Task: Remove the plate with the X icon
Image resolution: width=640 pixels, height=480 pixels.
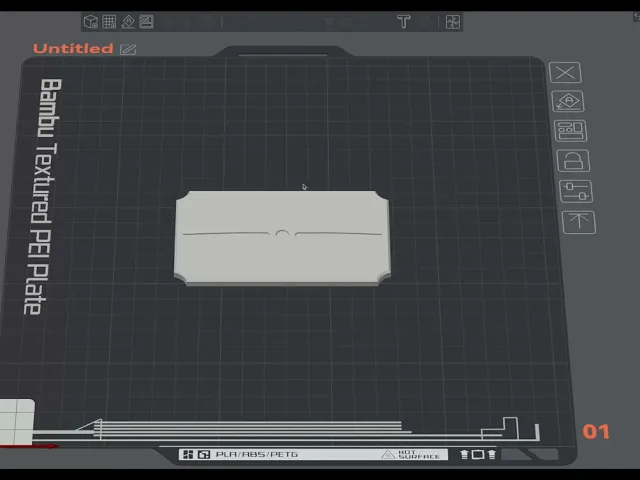Action: point(565,73)
